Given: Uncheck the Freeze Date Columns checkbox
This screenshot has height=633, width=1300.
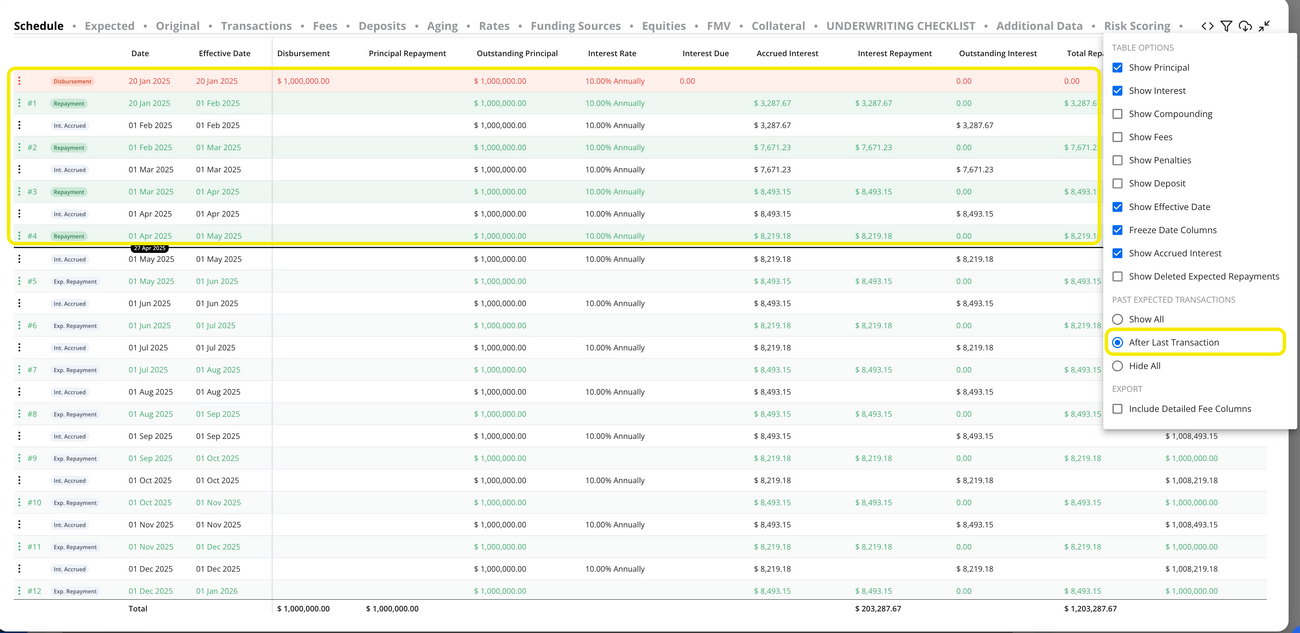Looking at the screenshot, I should (1118, 230).
